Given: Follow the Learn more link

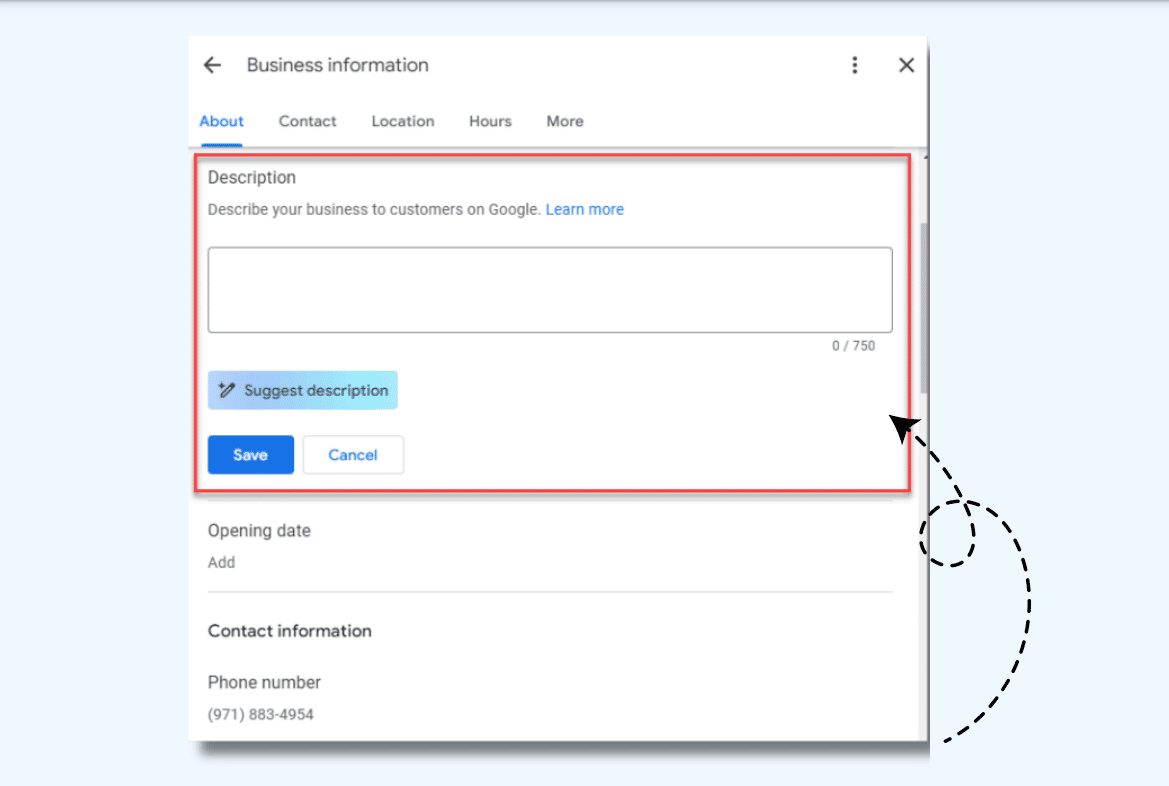Looking at the screenshot, I should 584,209.
